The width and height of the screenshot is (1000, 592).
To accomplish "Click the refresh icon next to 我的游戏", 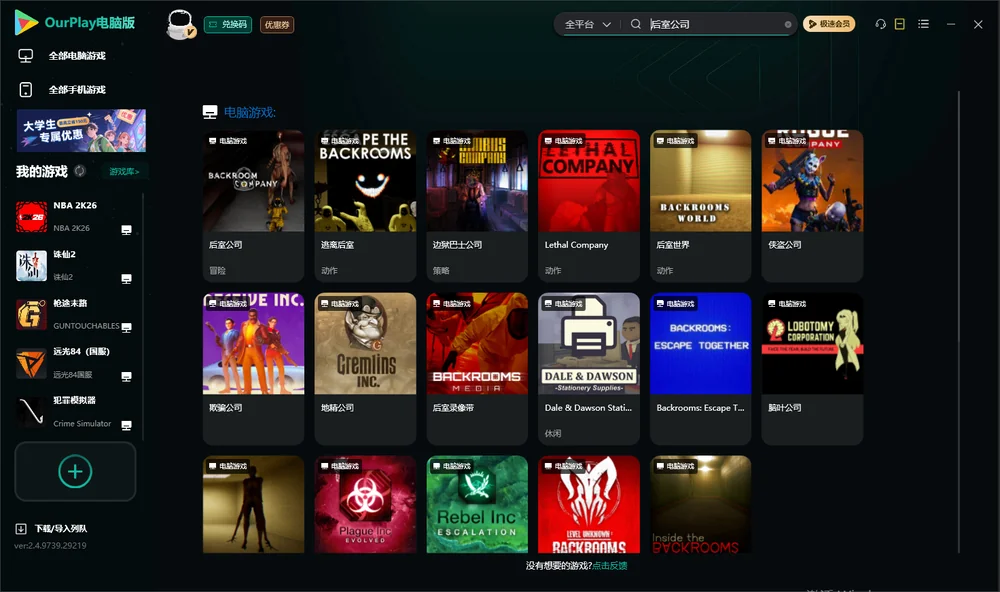I will pos(80,171).
